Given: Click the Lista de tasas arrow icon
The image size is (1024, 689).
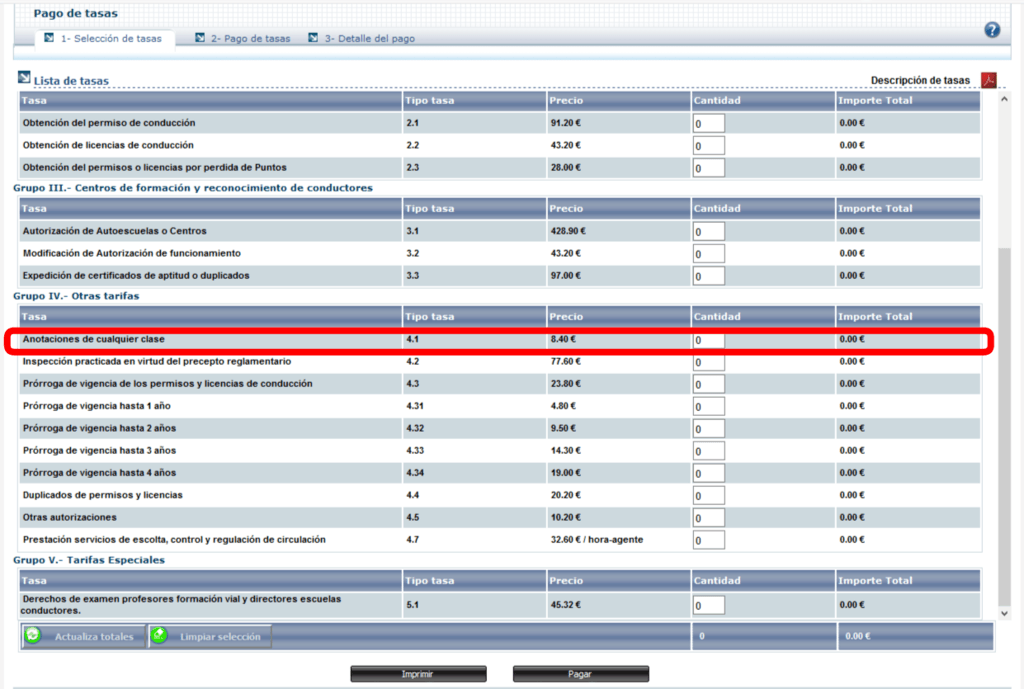Looking at the screenshot, I should tap(24, 78).
